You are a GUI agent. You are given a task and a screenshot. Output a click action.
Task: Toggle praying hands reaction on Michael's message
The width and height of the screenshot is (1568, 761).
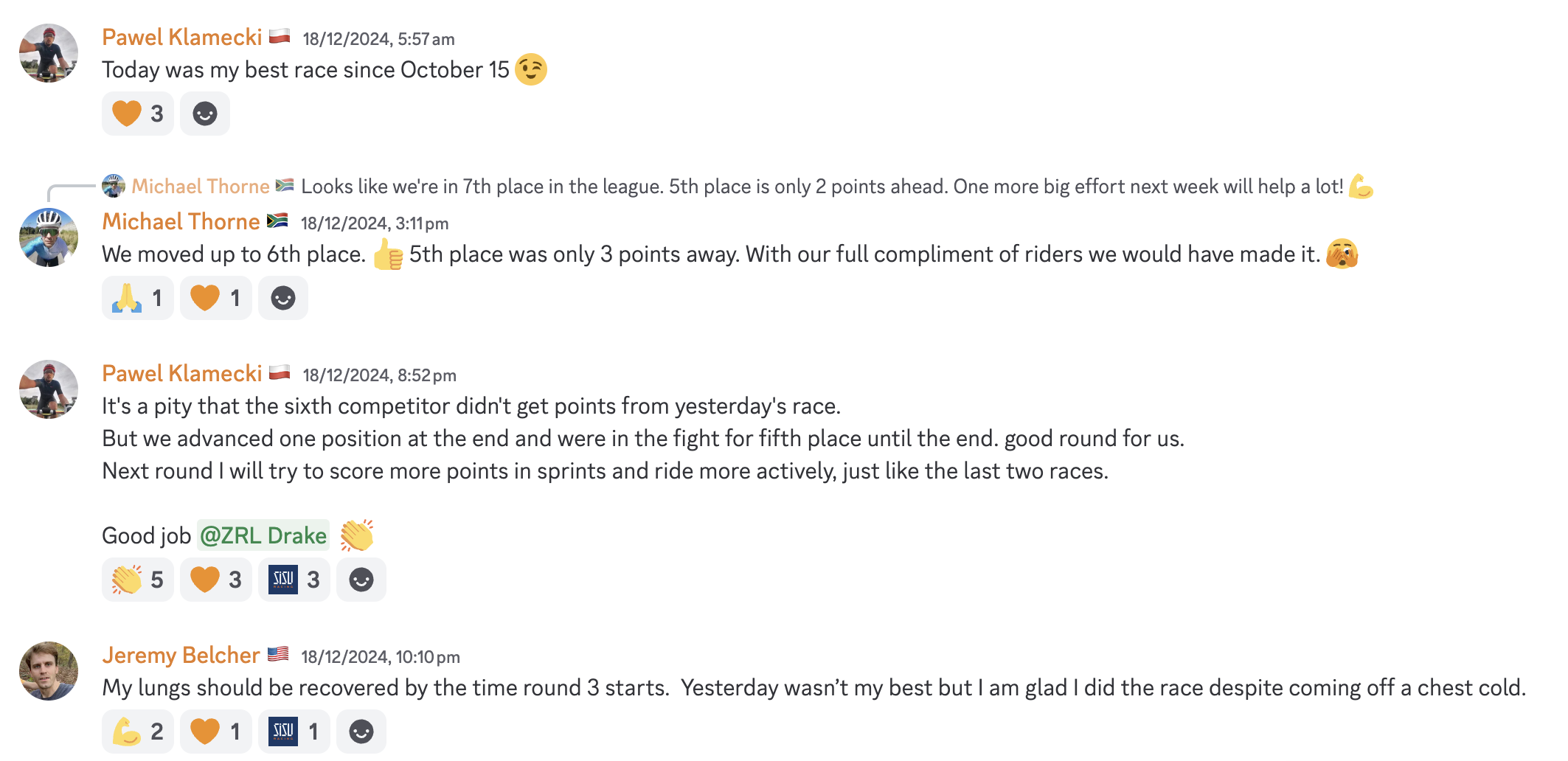pyautogui.click(x=138, y=298)
